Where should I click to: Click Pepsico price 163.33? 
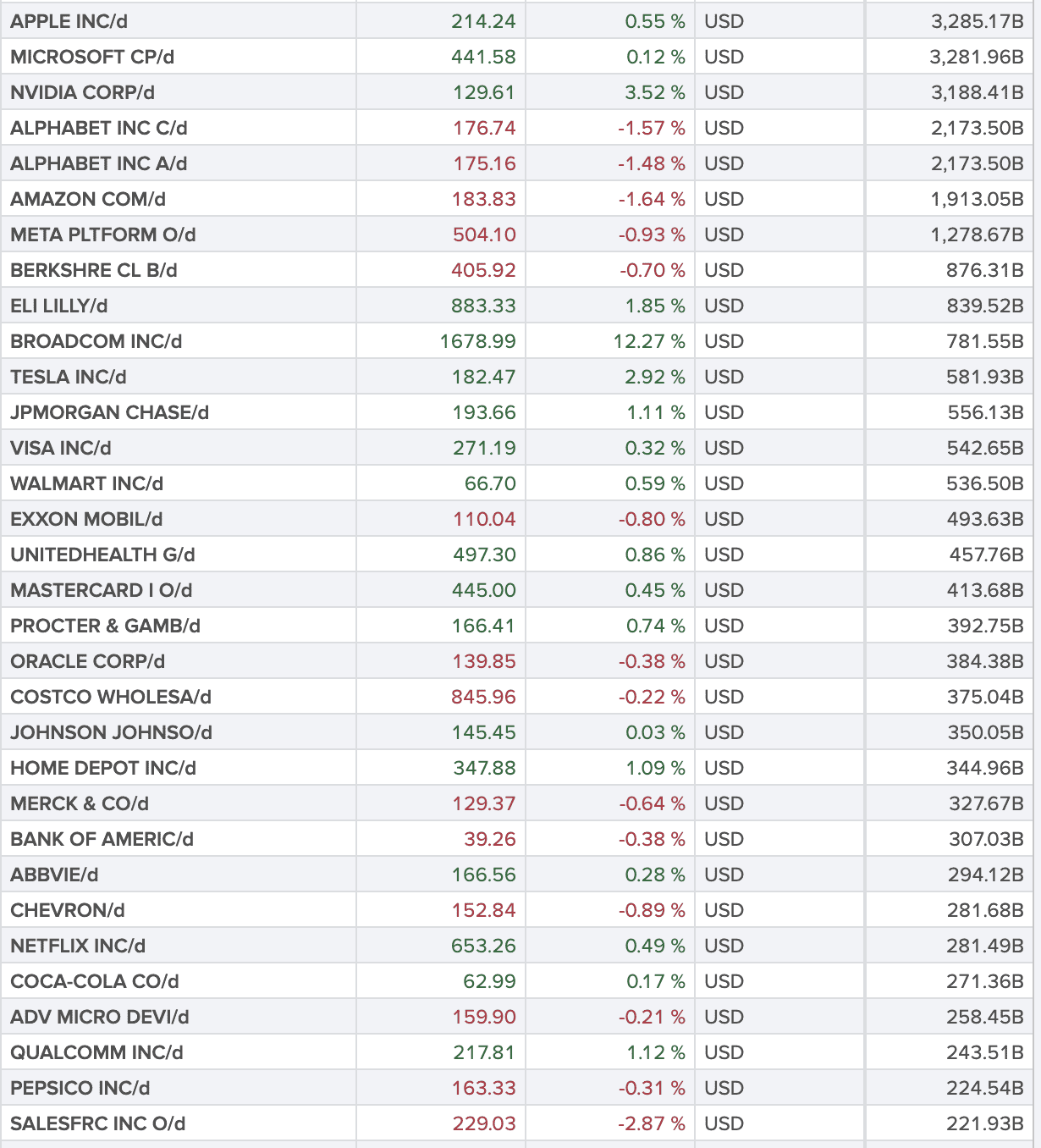click(x=483, y=1088)
